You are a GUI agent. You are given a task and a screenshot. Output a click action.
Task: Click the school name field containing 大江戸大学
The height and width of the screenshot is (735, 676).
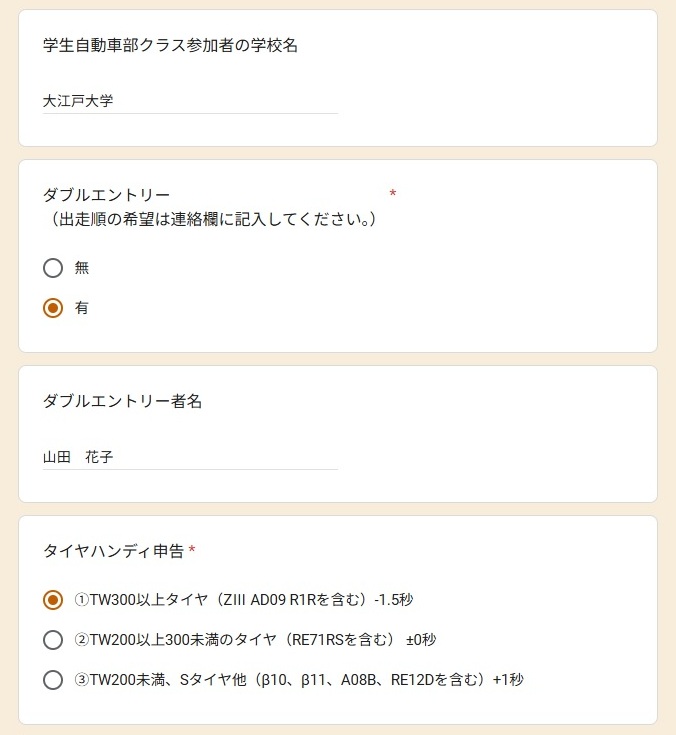[x=190, y=101]
